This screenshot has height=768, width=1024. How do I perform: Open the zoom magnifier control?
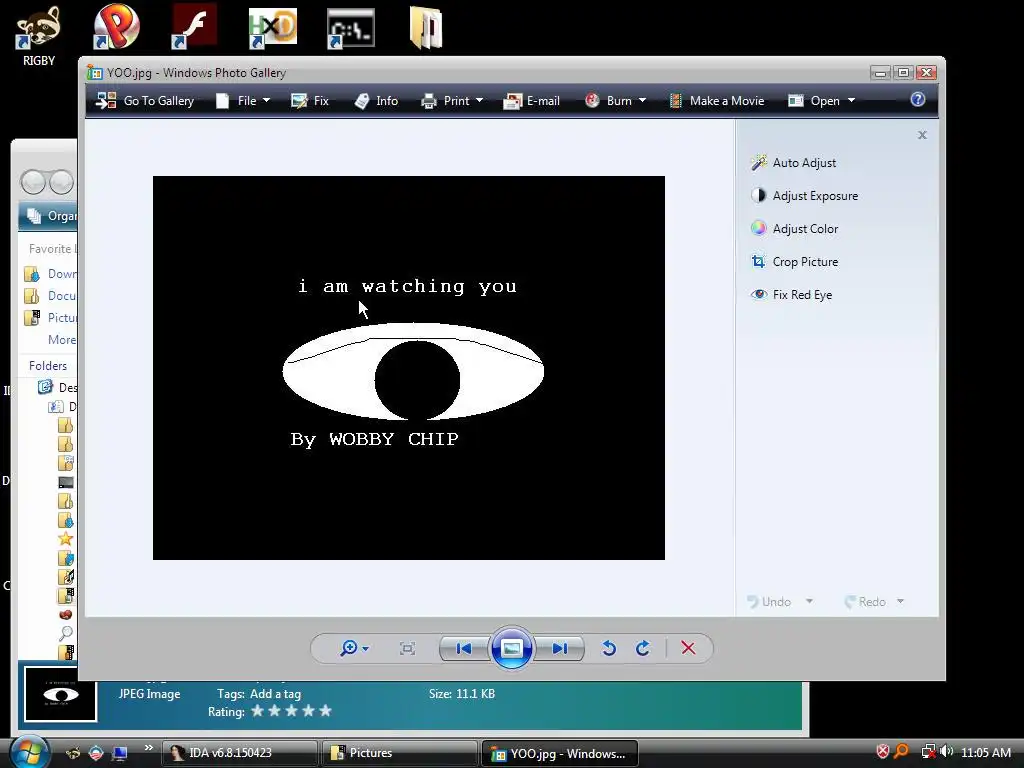354,648
